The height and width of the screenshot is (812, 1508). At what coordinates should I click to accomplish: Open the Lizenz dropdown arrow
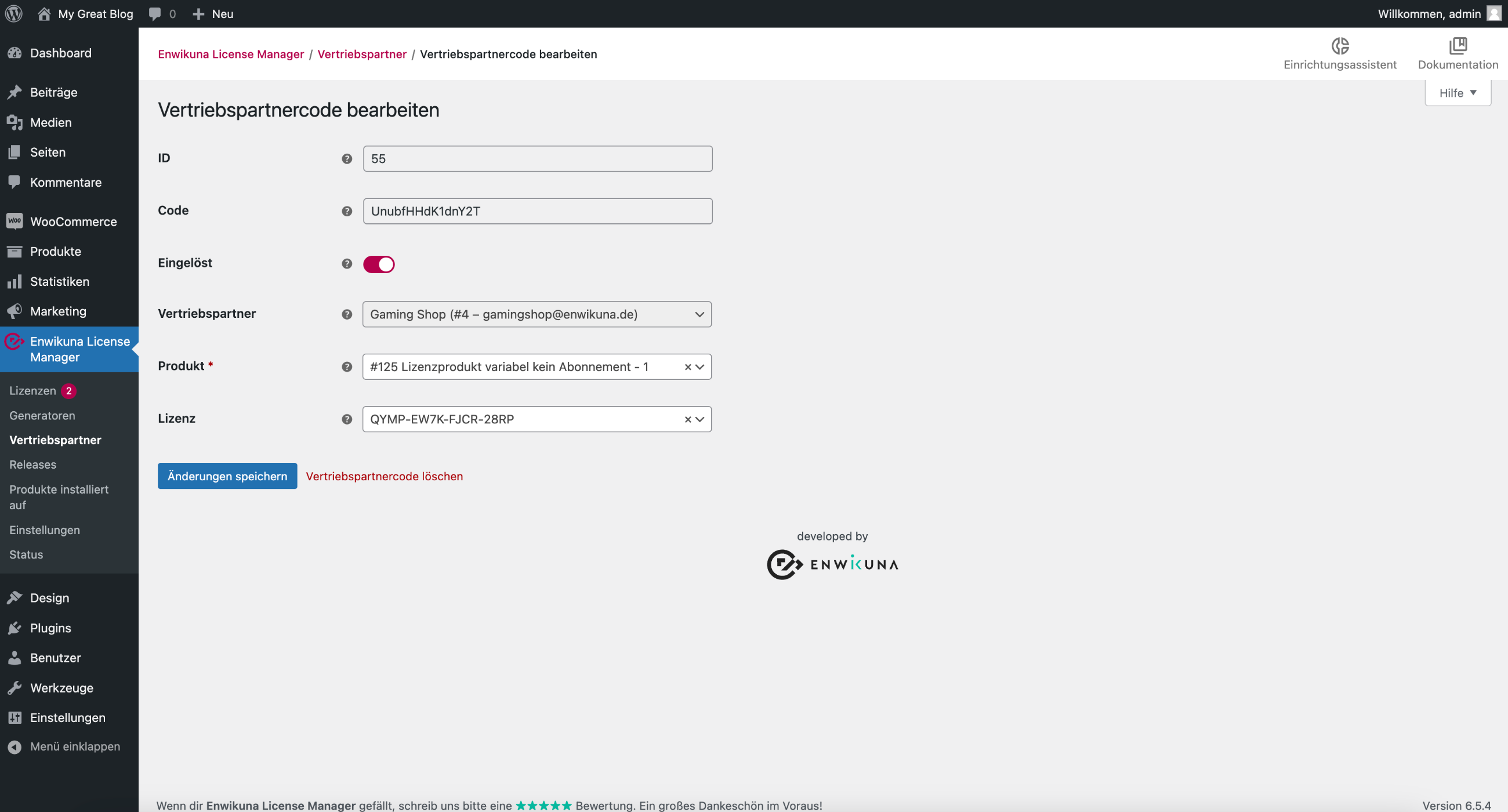[699, 419]
